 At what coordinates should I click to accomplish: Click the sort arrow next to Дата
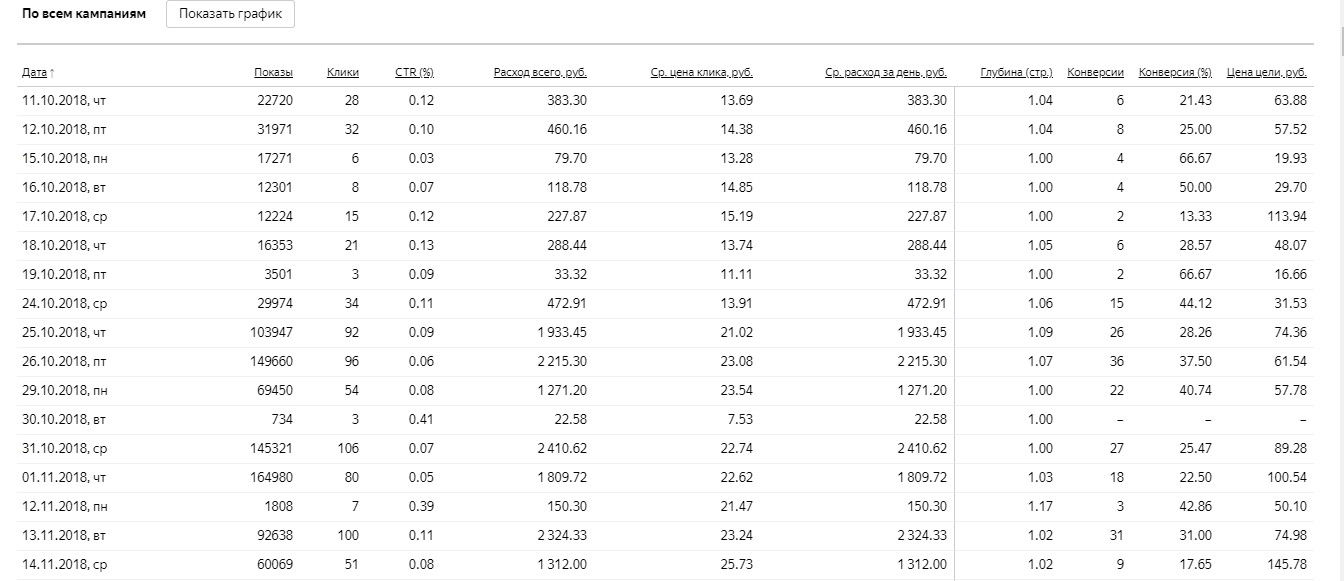[52, 73]
